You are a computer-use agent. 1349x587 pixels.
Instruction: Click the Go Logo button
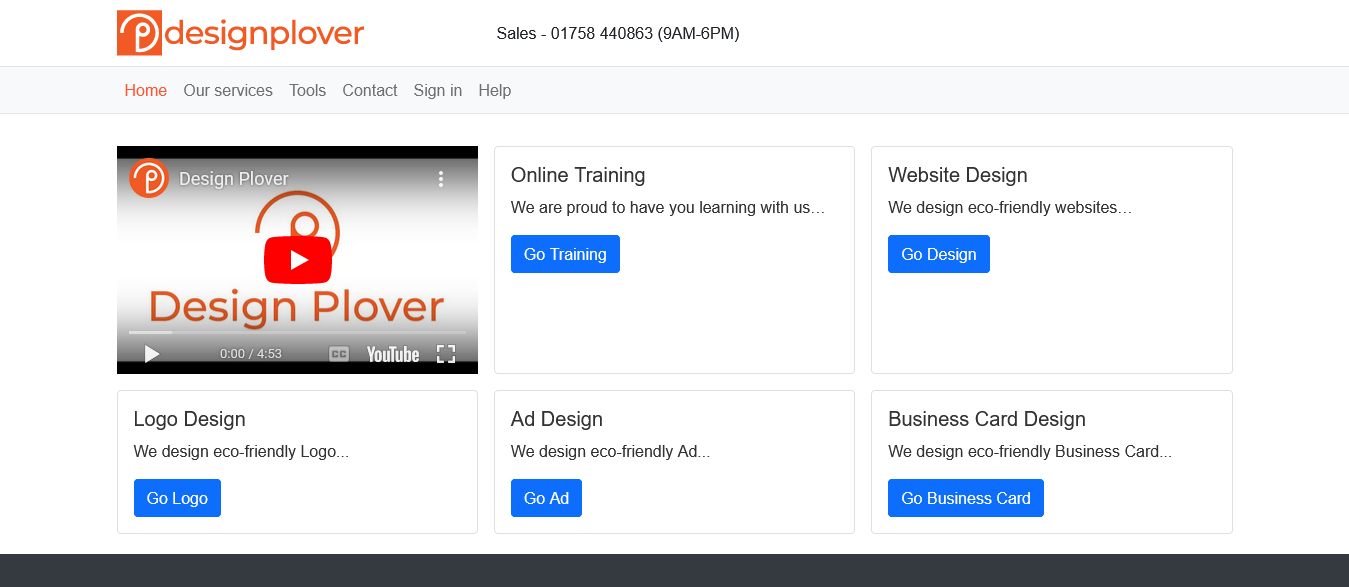(x=177, y=498)
